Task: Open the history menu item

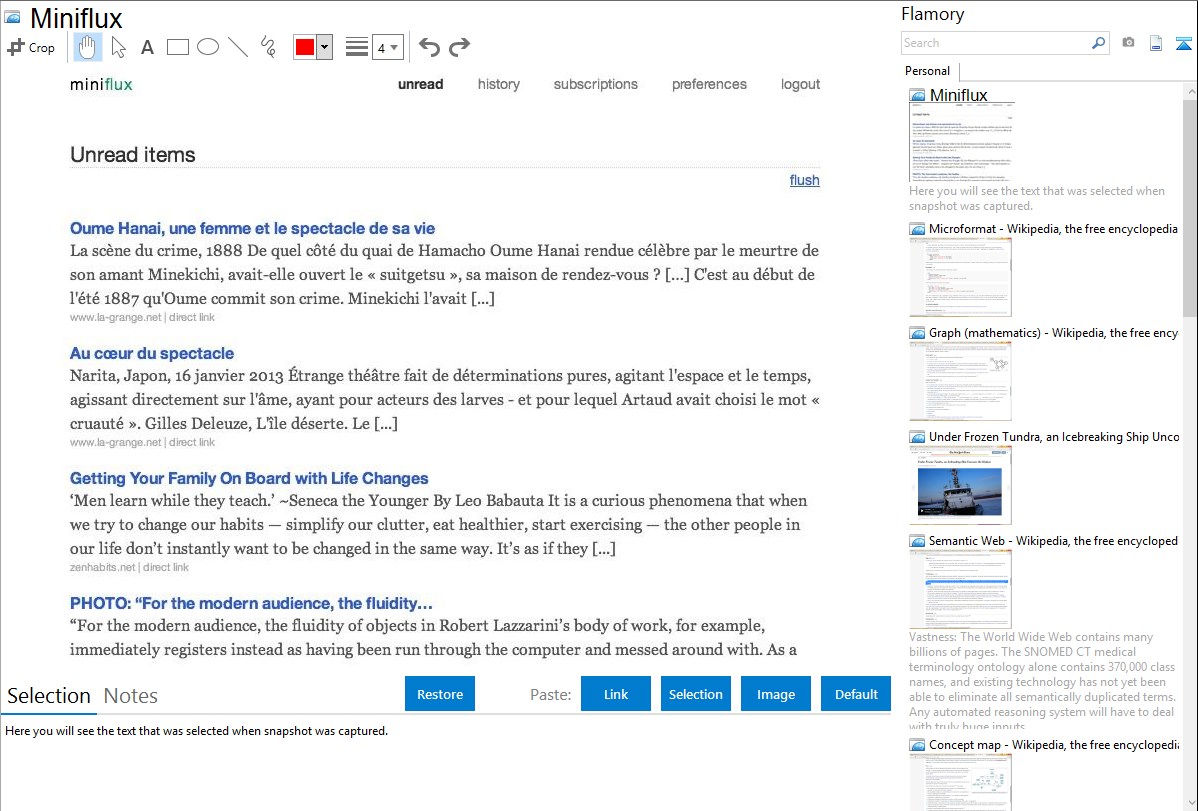Action: tap(499, 84)
